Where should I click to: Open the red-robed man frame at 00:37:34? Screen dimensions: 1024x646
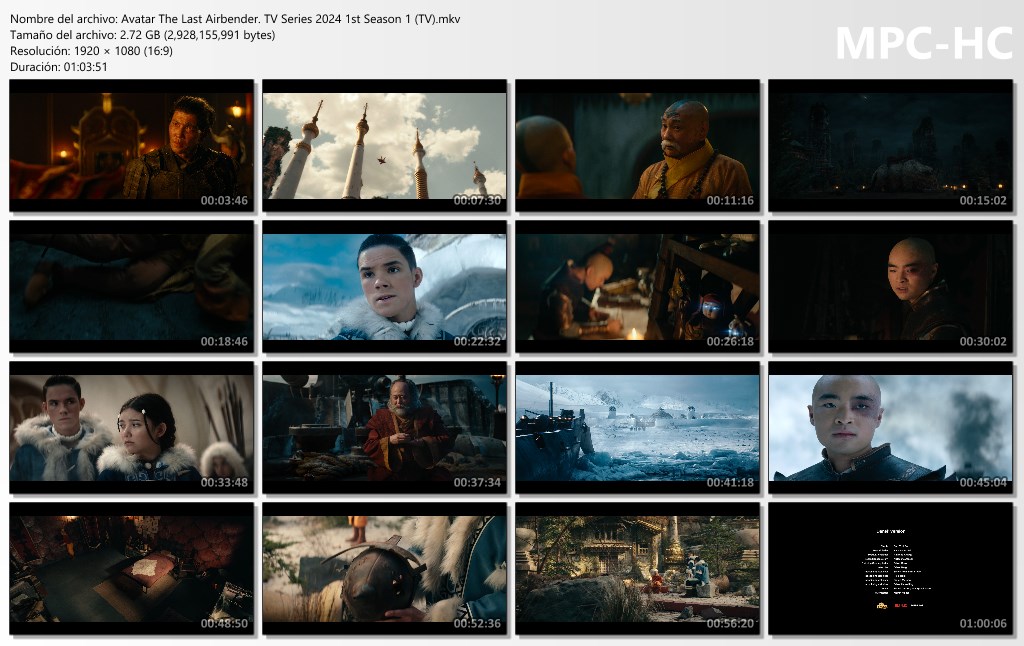pos(384,427)
